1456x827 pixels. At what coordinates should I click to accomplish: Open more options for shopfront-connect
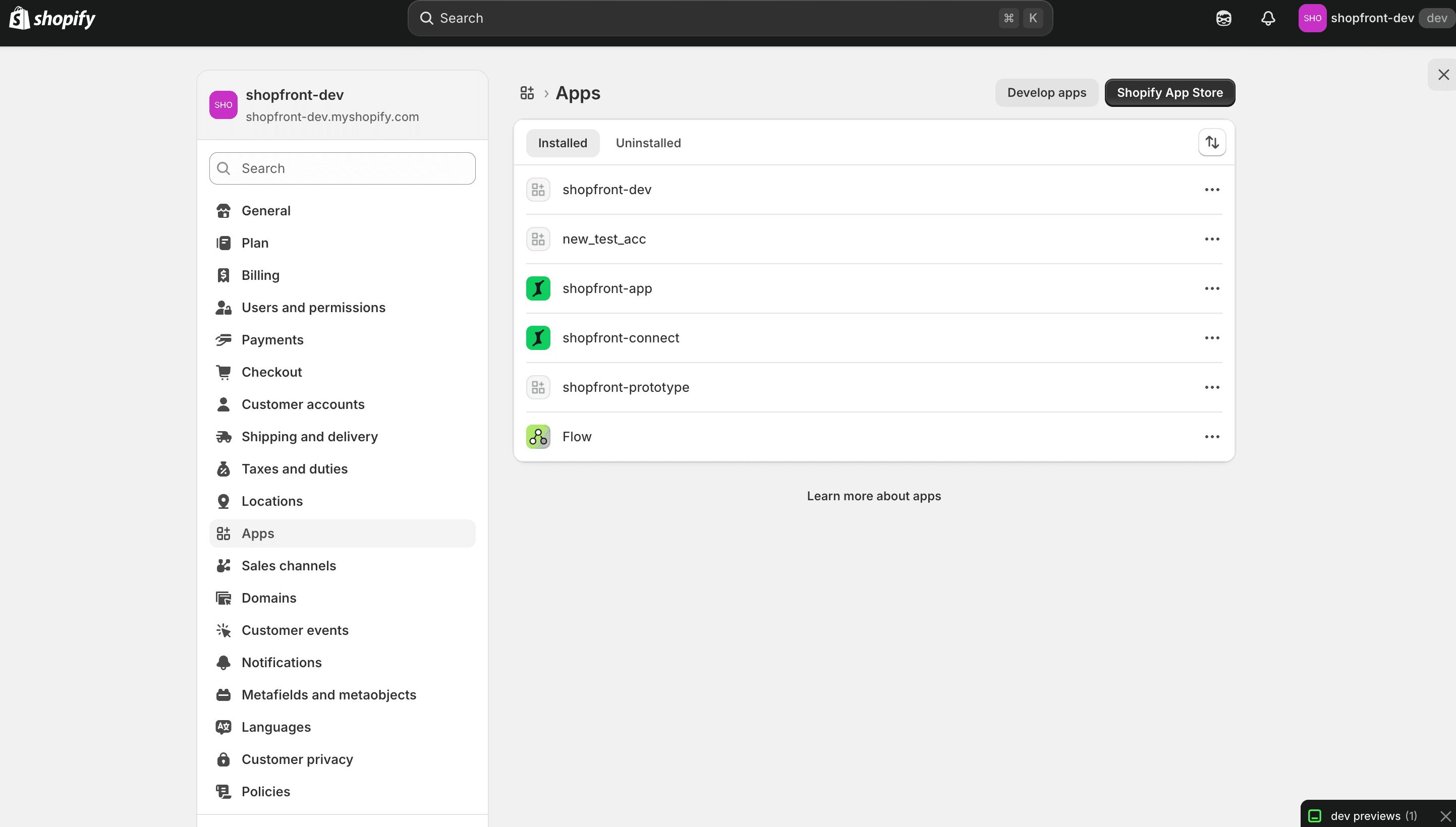1212,338
